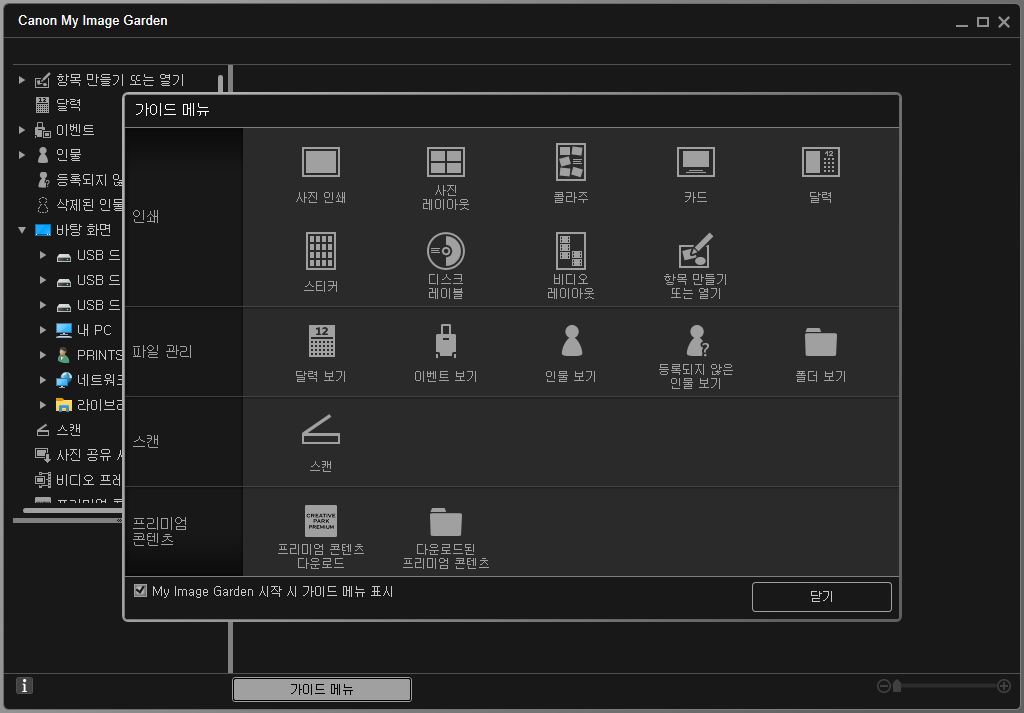Image resolution: width=1024 pixels, height=713 pixels.
Task: Select 스캔 item in sidebar tree
Action: coord(58,430)
